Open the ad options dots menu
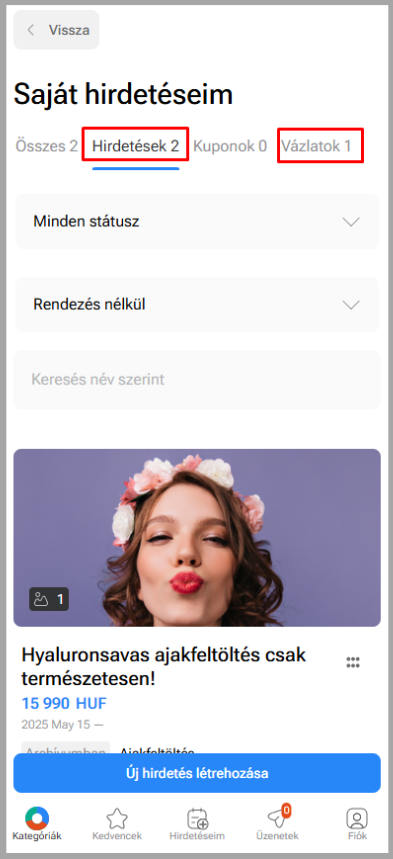Image resolution: width=393 pixels, height=859 pixels. [353, 662]
